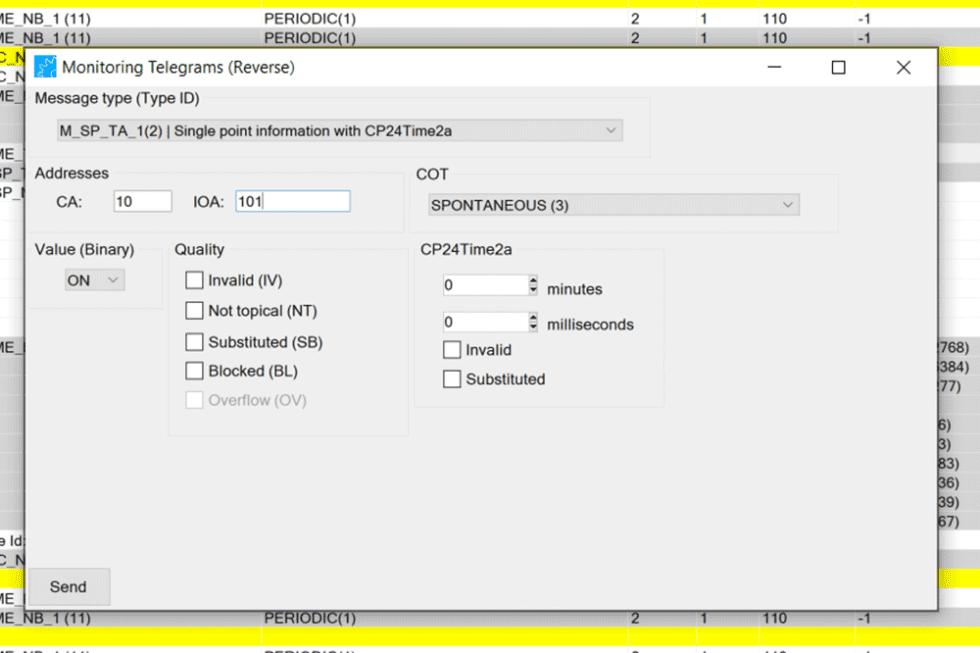Enable the Invalid flag under CP24Time2a
Image resolution: width=980 pixels, height=653 pixels.
pos(451,350)
